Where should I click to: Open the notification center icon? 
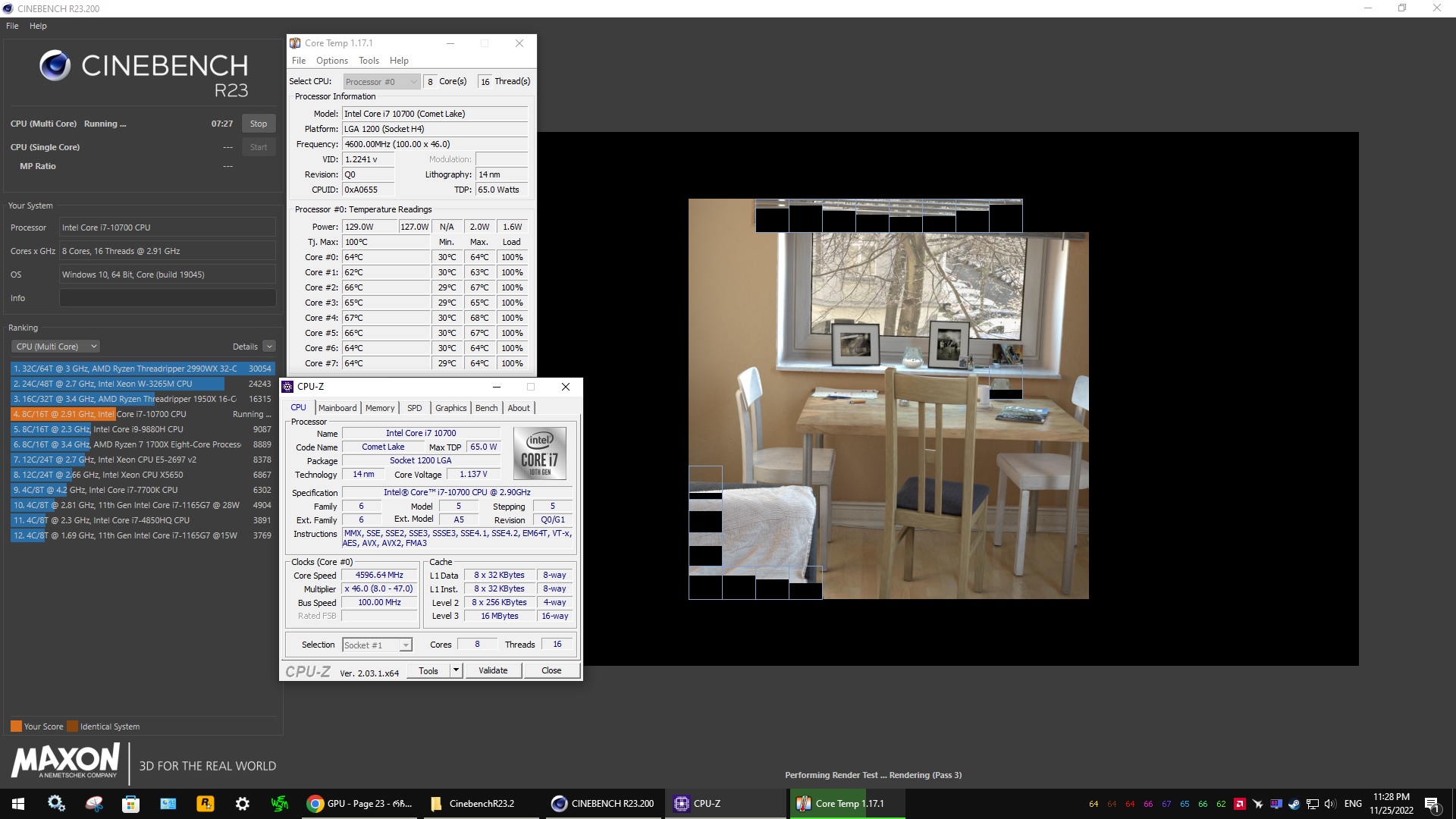tap(1432, 804)
